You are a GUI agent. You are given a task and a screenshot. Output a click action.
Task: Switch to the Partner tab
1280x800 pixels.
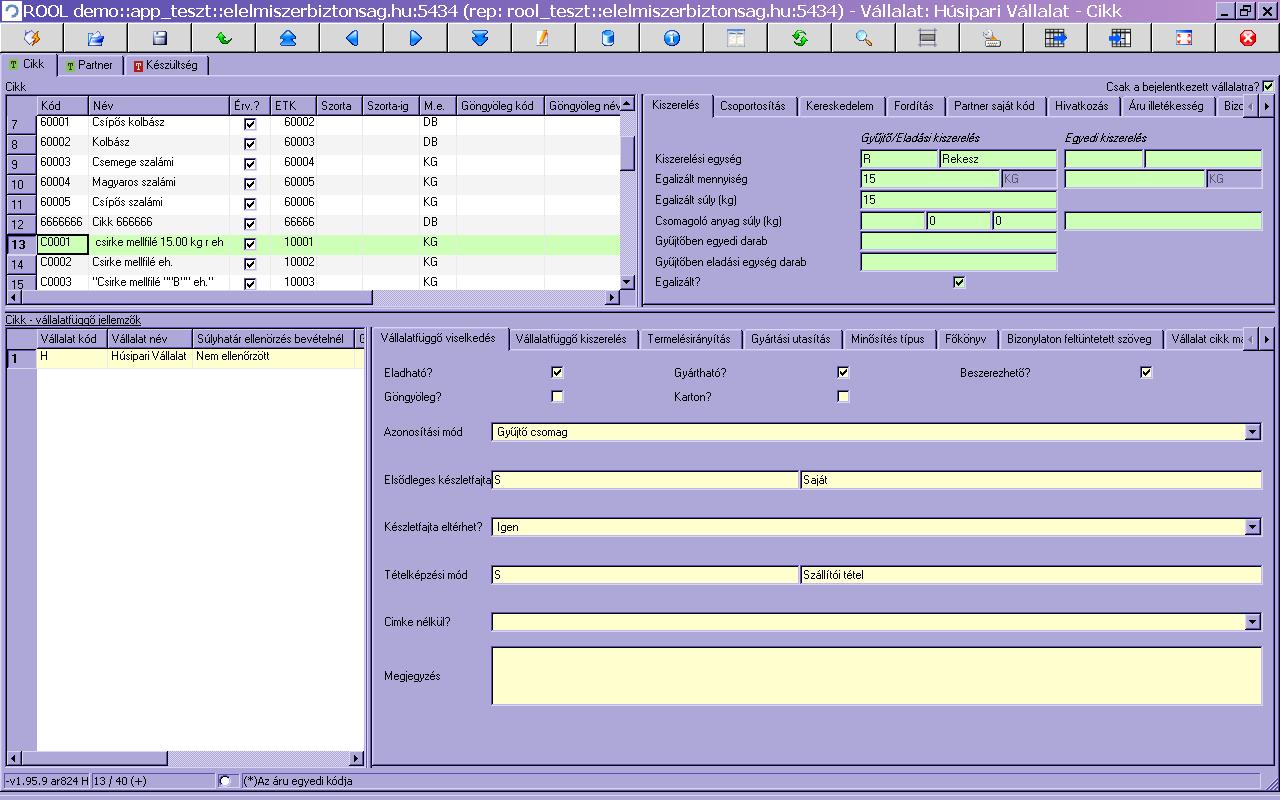pyautogui.click(x=90, y=65)
